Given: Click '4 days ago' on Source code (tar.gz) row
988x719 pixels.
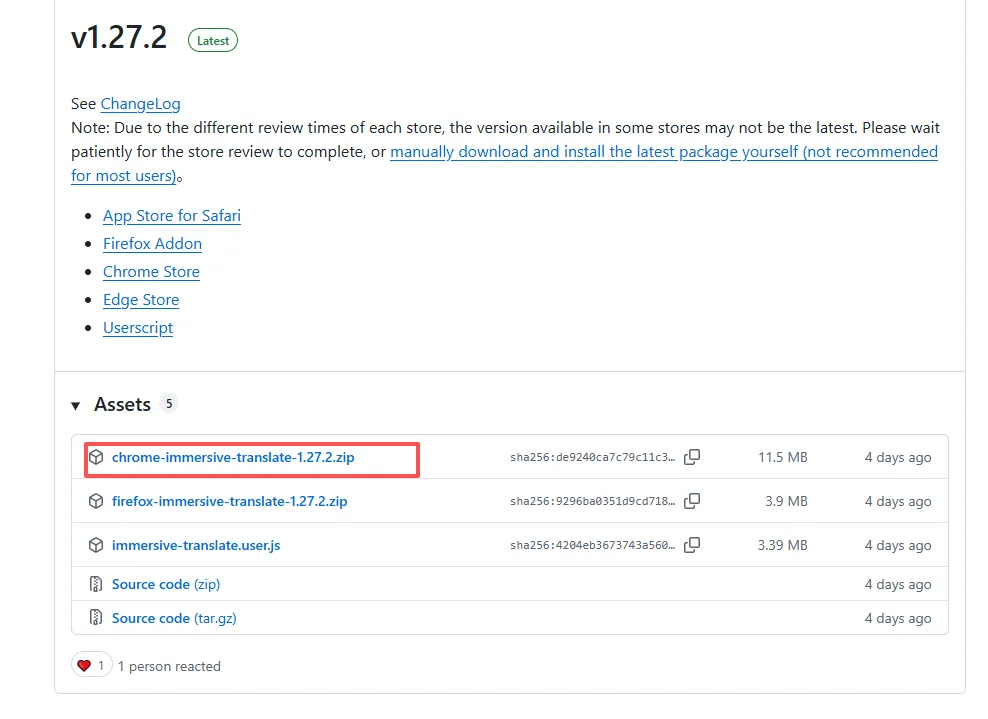Looking at the screenshot, I should click(x=898, y=619).
